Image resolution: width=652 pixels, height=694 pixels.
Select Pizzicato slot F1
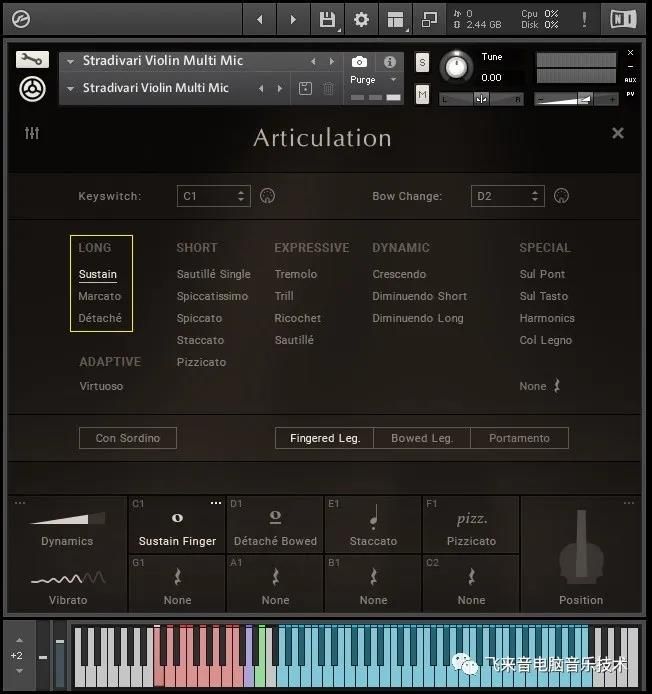tap(471, 524)
